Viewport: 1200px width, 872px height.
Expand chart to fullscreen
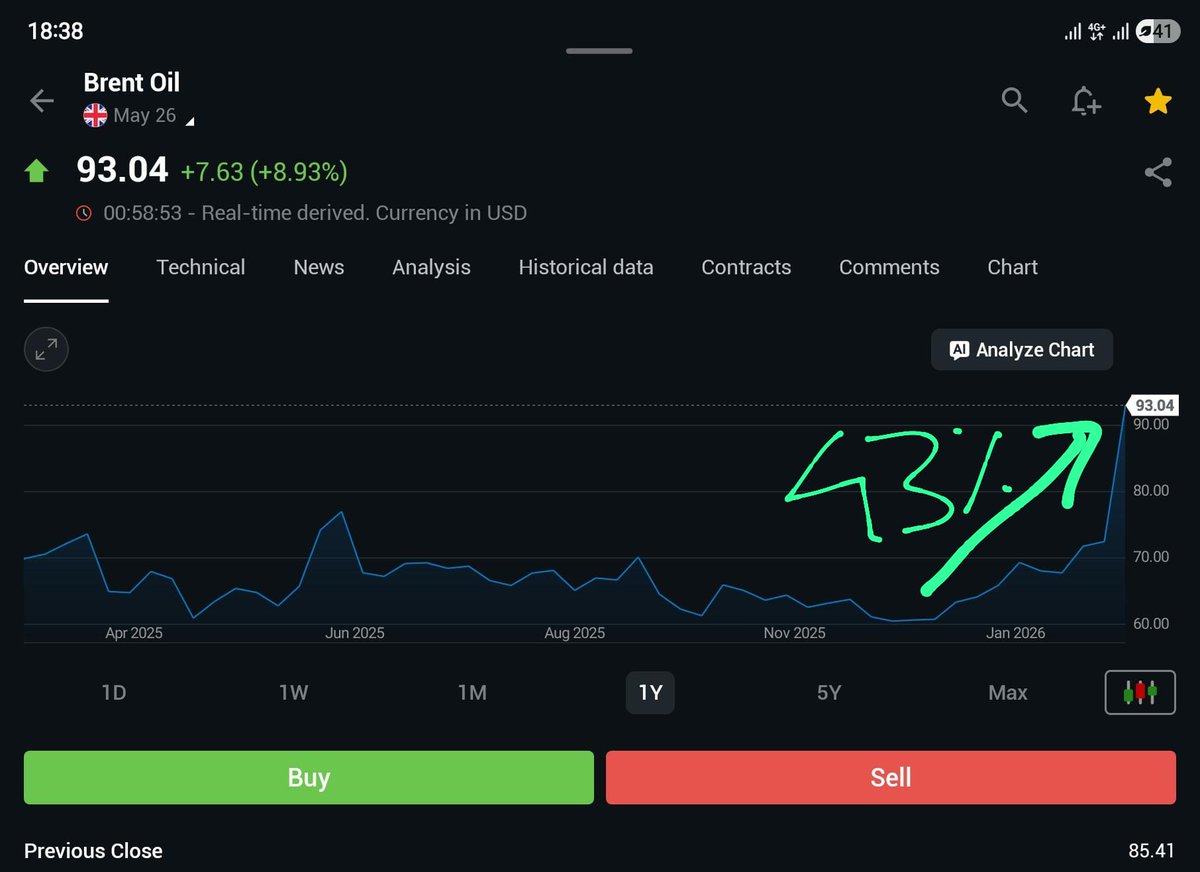[x=46, y=350]
